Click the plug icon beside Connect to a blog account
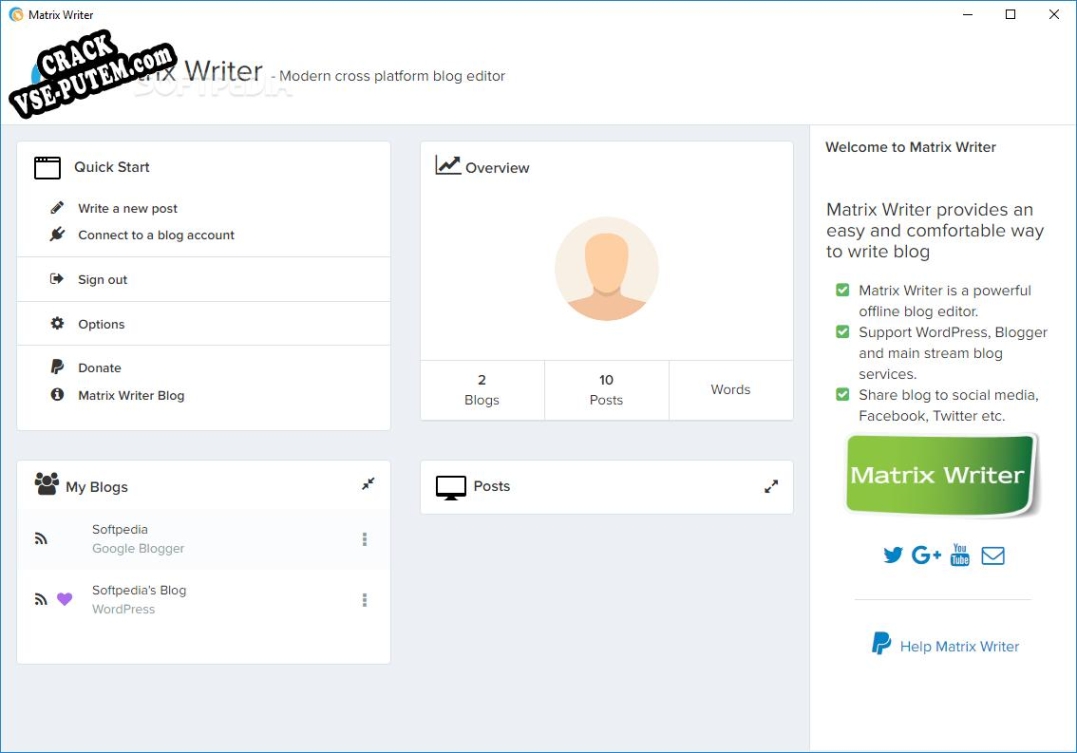This screenshot has width=1077, height=753. tap(57, 234)
